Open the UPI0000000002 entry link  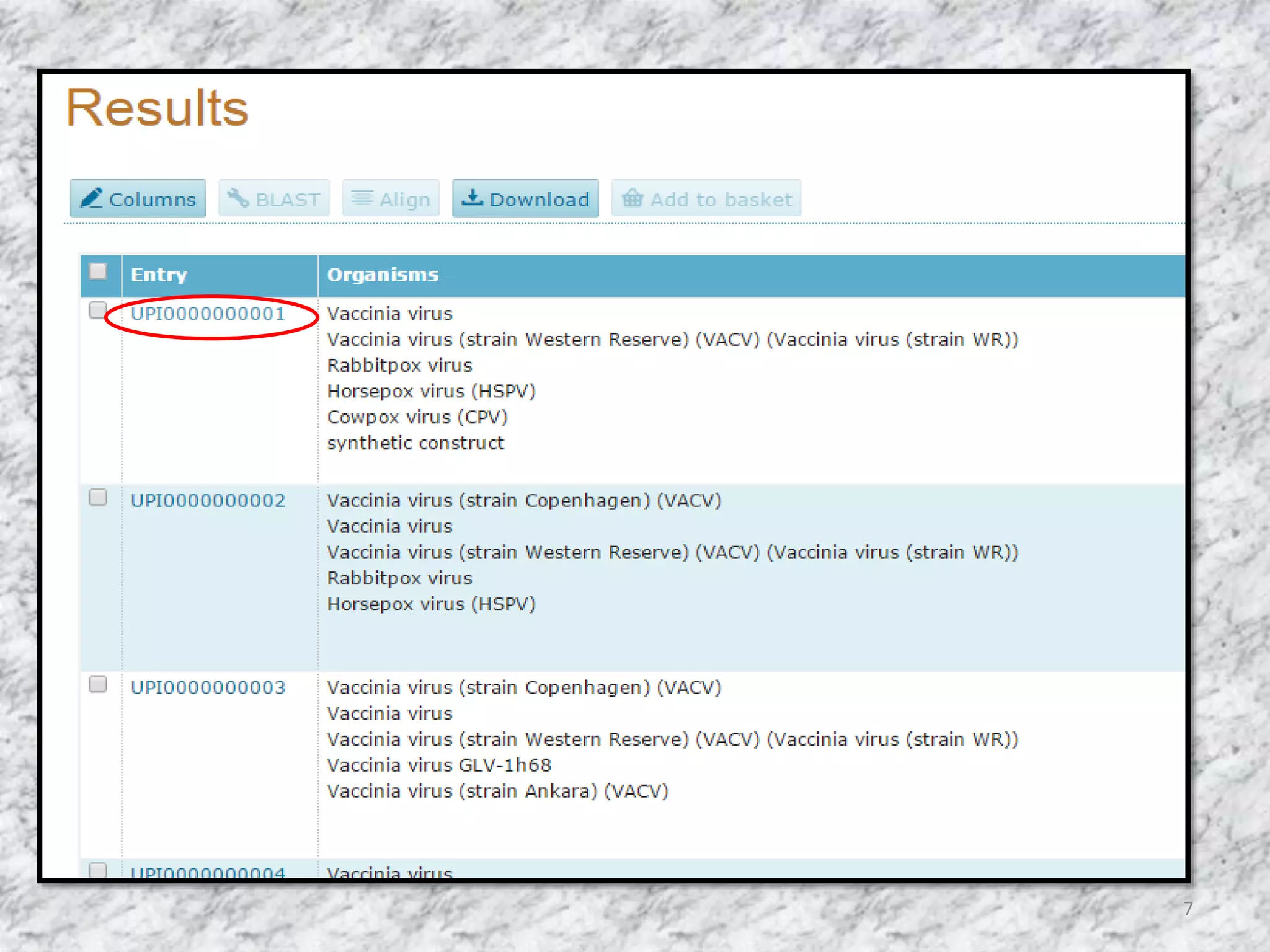click(208, 501)
